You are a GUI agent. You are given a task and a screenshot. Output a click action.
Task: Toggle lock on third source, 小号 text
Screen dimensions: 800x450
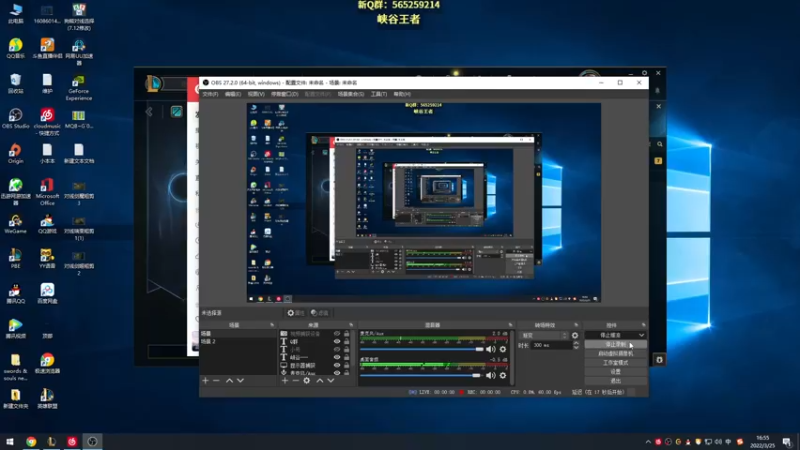[x=347, y=349]
